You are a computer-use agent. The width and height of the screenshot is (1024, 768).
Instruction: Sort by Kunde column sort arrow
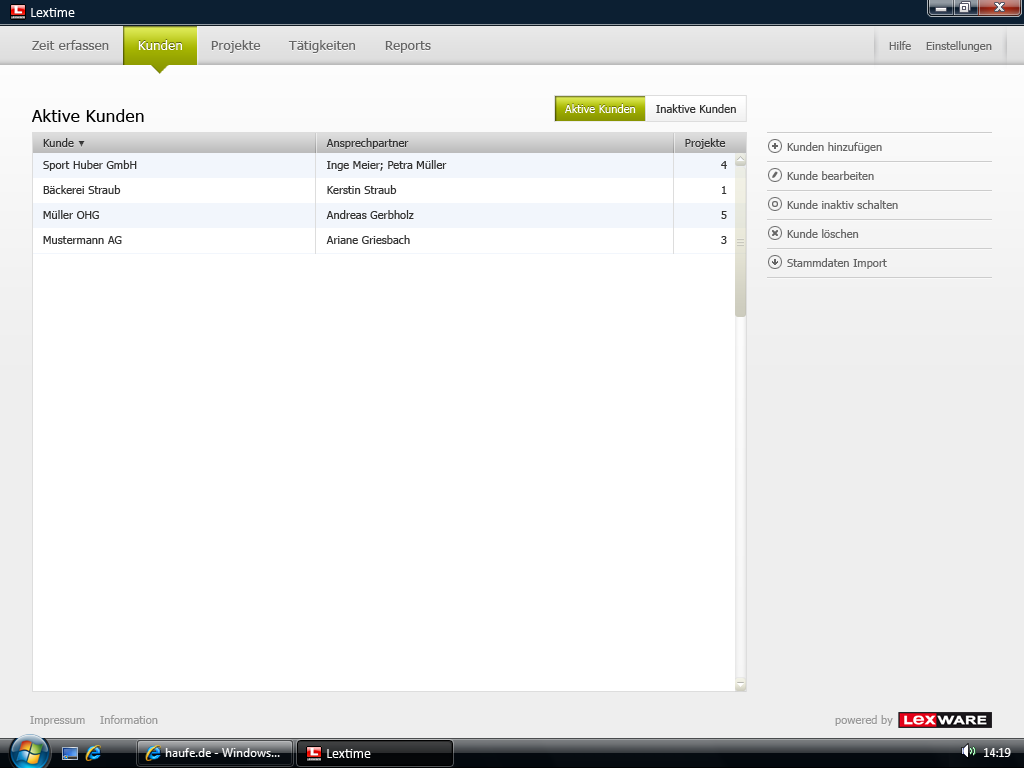tap(82, 143)
